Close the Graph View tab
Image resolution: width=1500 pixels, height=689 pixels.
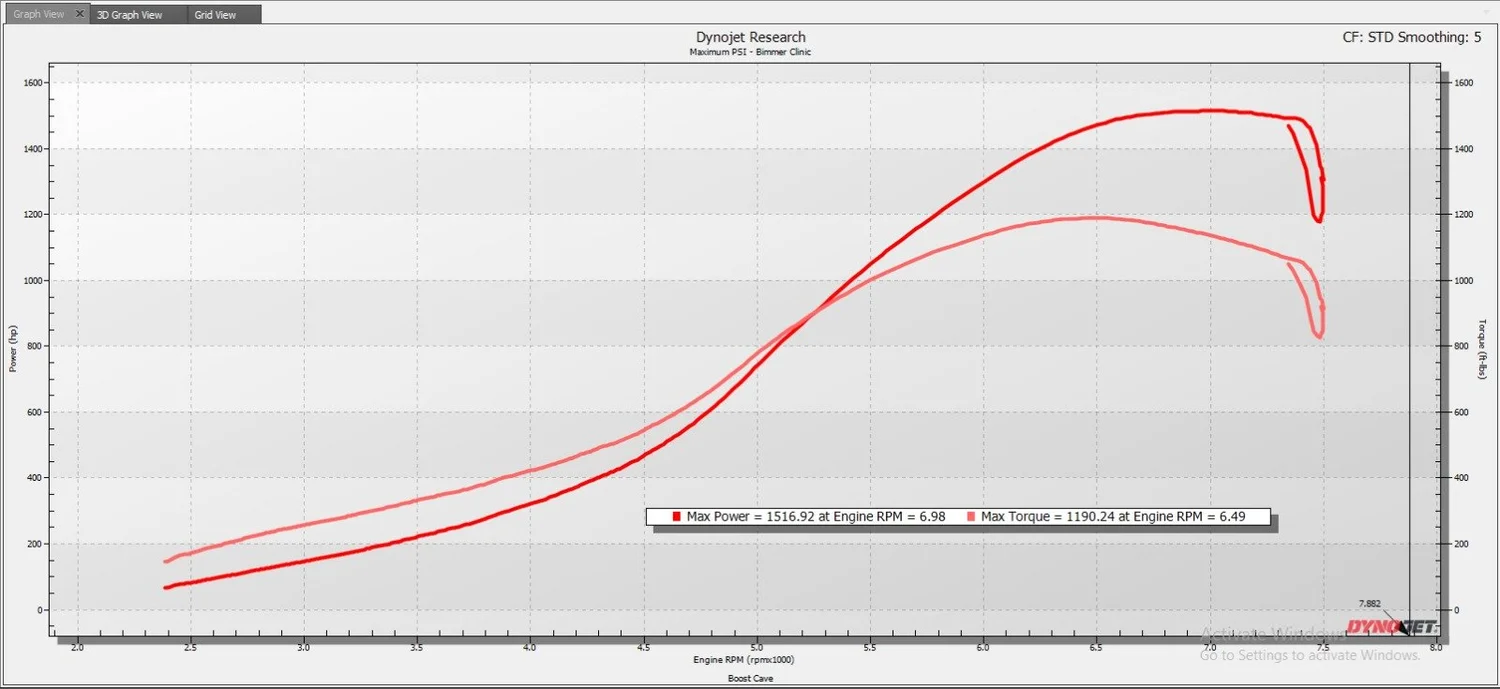(x=81, y=14)
